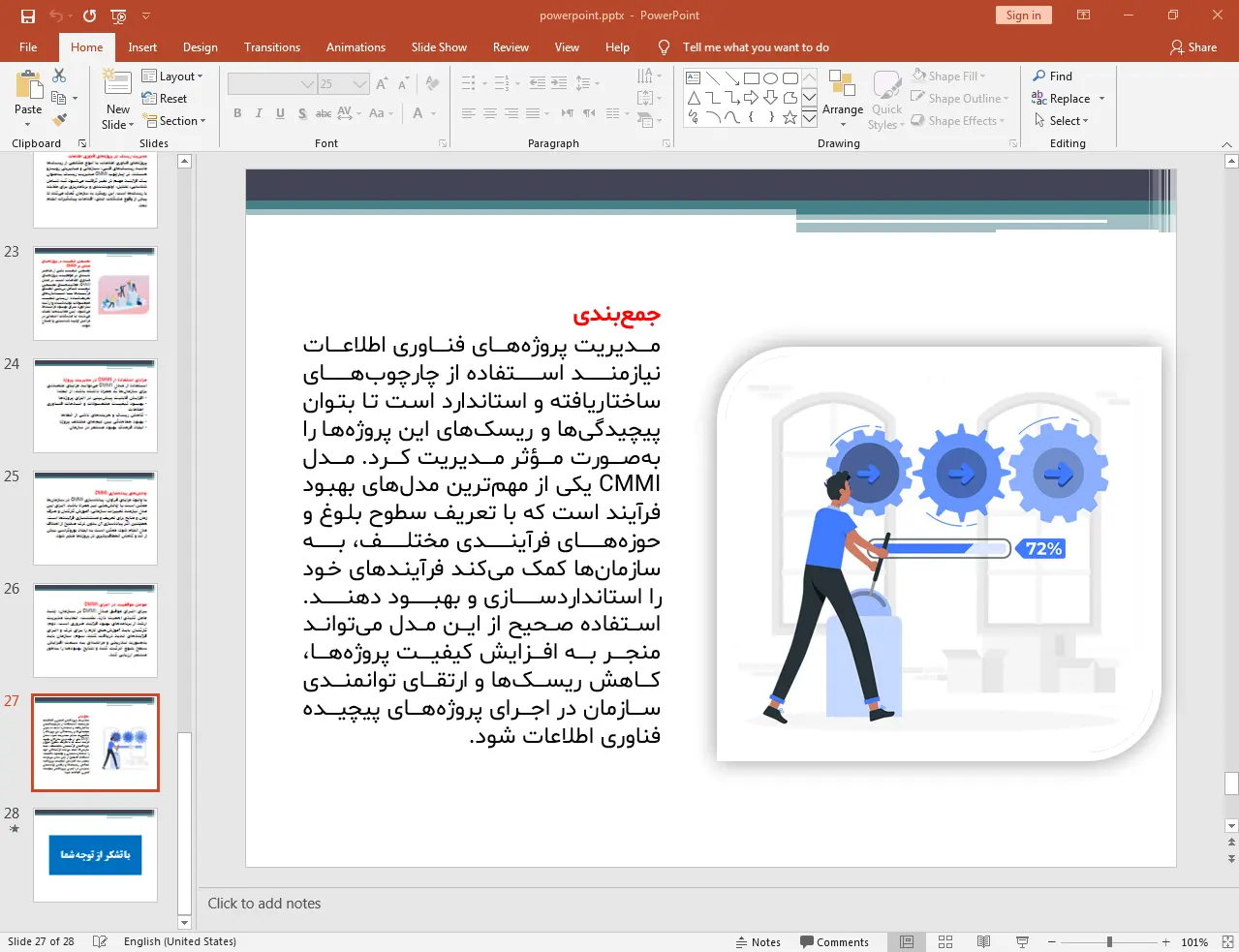The width and height of the screenshot is (1239, 952).
Task: Open the Select dropdown in Editing
Action: tap(1062, 121)
